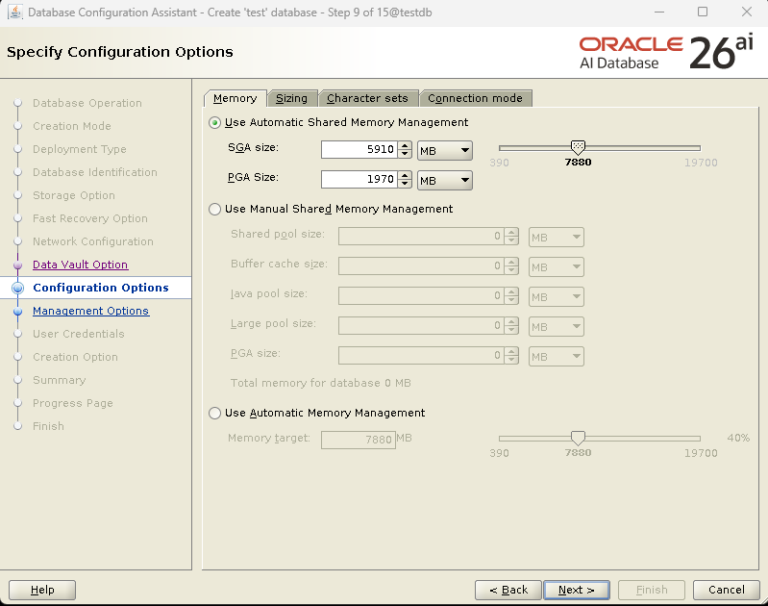
Task: Click the '19700' maximum label of SGA slider
Action: [701, 163]
